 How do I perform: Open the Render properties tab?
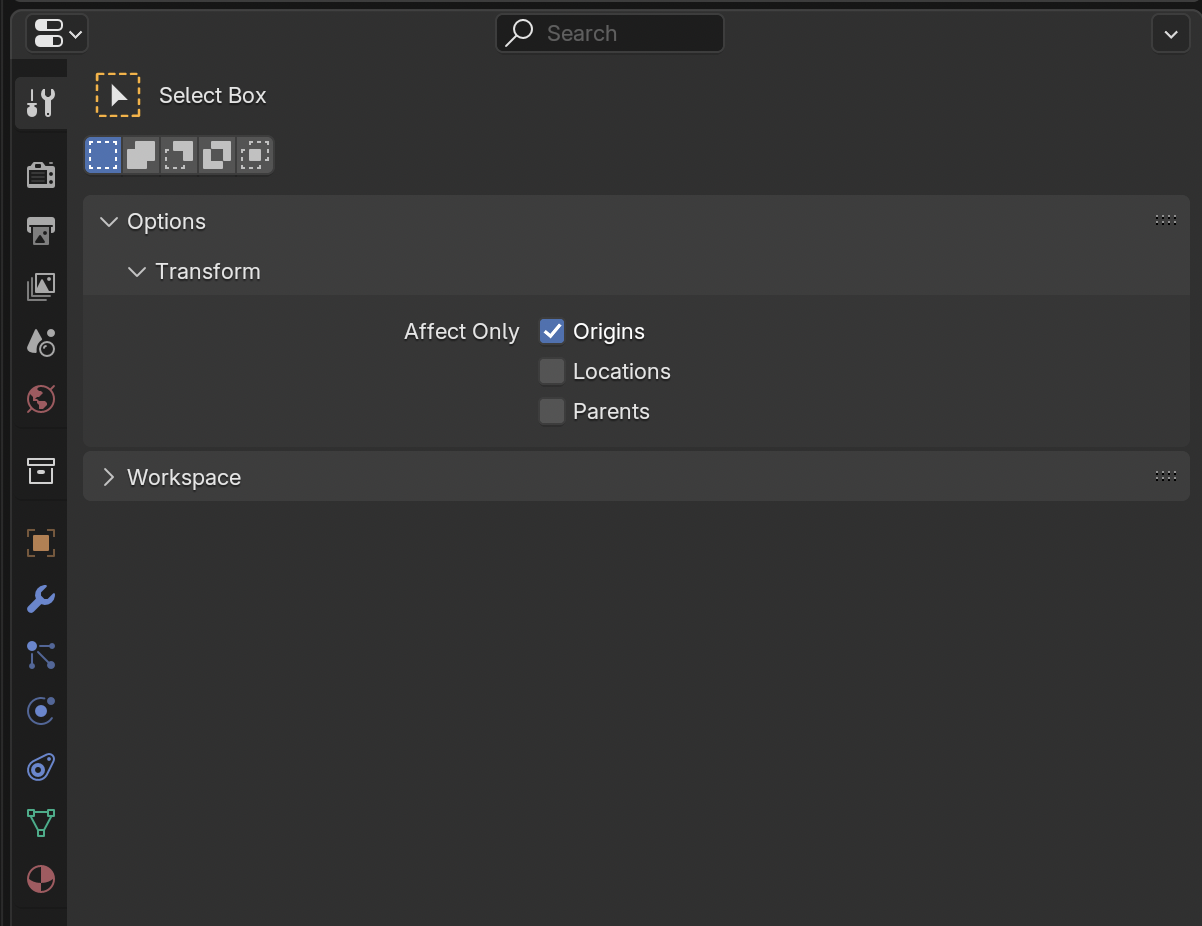click(41, 174)
